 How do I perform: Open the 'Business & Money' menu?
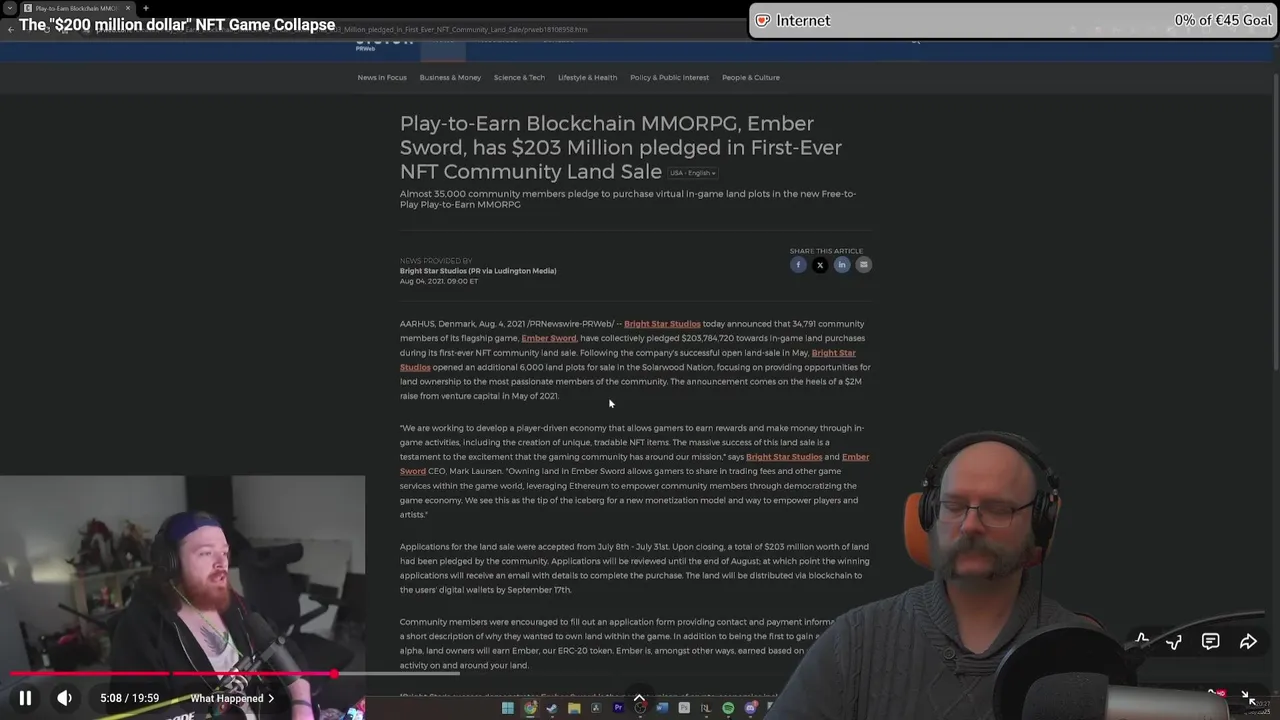pyautogui.click(x=450, y=77)
